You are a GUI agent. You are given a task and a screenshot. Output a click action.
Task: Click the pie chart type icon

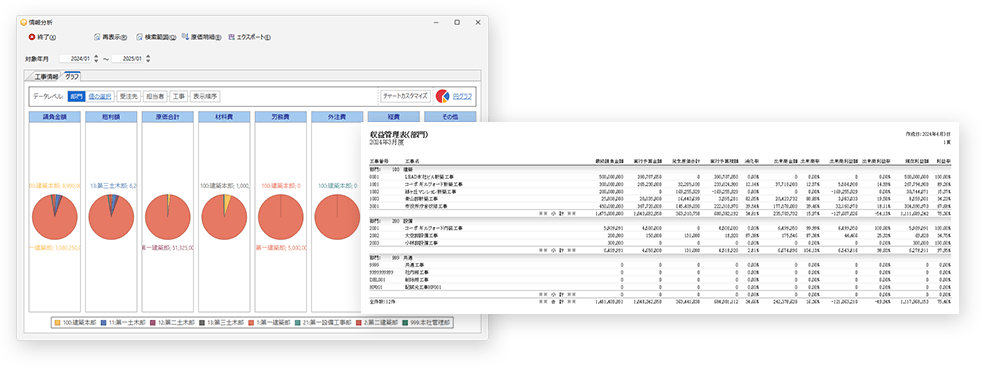point(443,96)
